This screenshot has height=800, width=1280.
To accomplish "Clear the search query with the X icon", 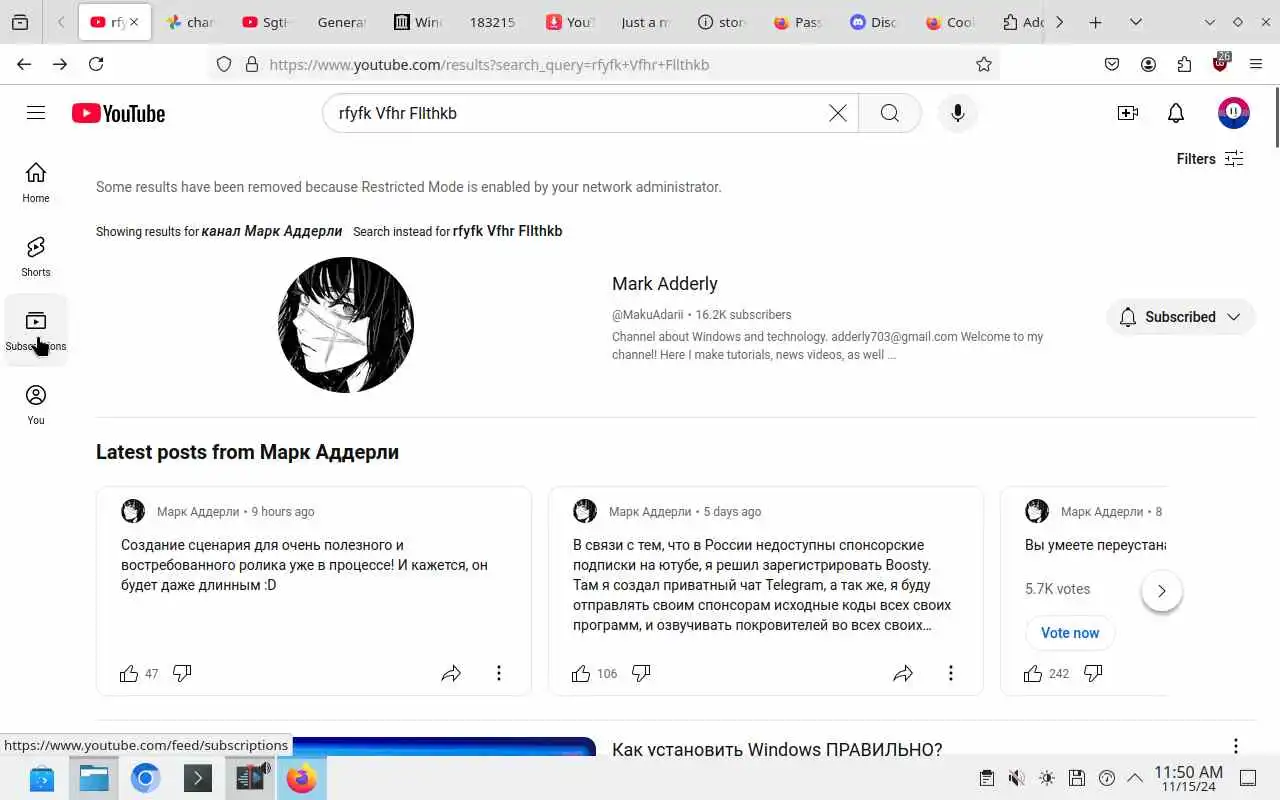I will click(838, 113).
